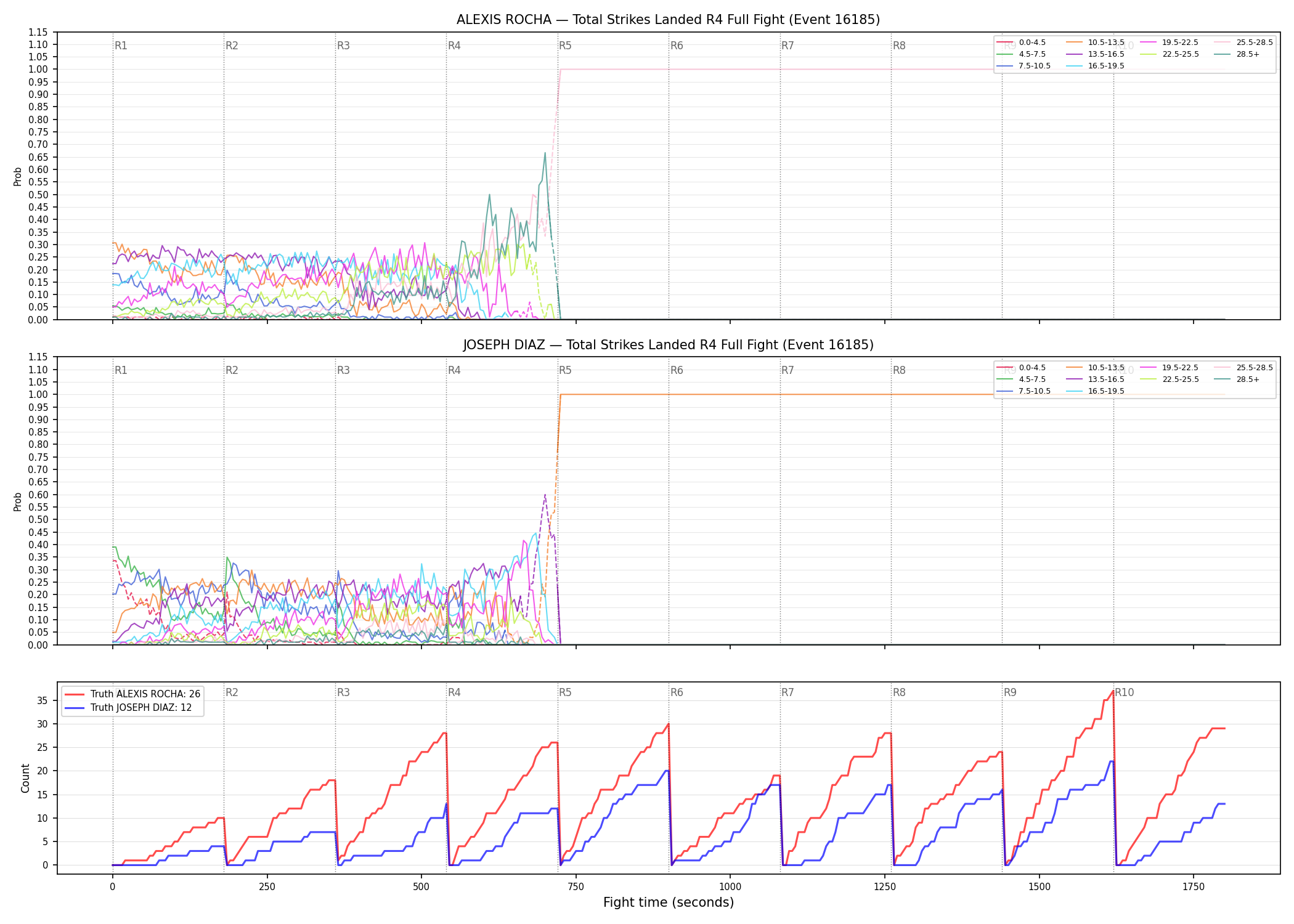The width and height of the screenshot is (1294, 924).
Task: Select the 10.5-13.5 entry in Rocha legend
Action: (x=1095, y=43)
